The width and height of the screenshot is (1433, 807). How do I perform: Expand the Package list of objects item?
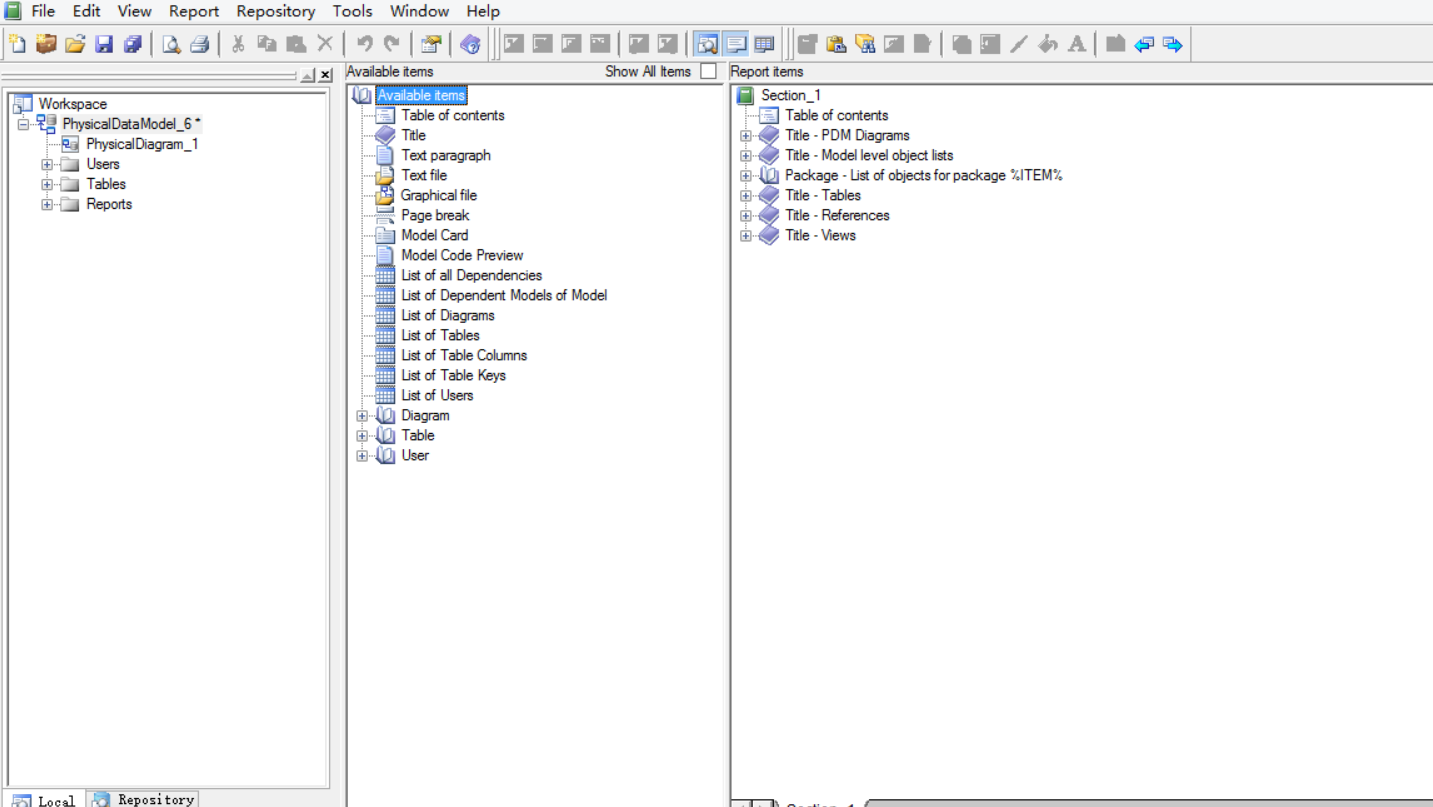tap(746, 175)
